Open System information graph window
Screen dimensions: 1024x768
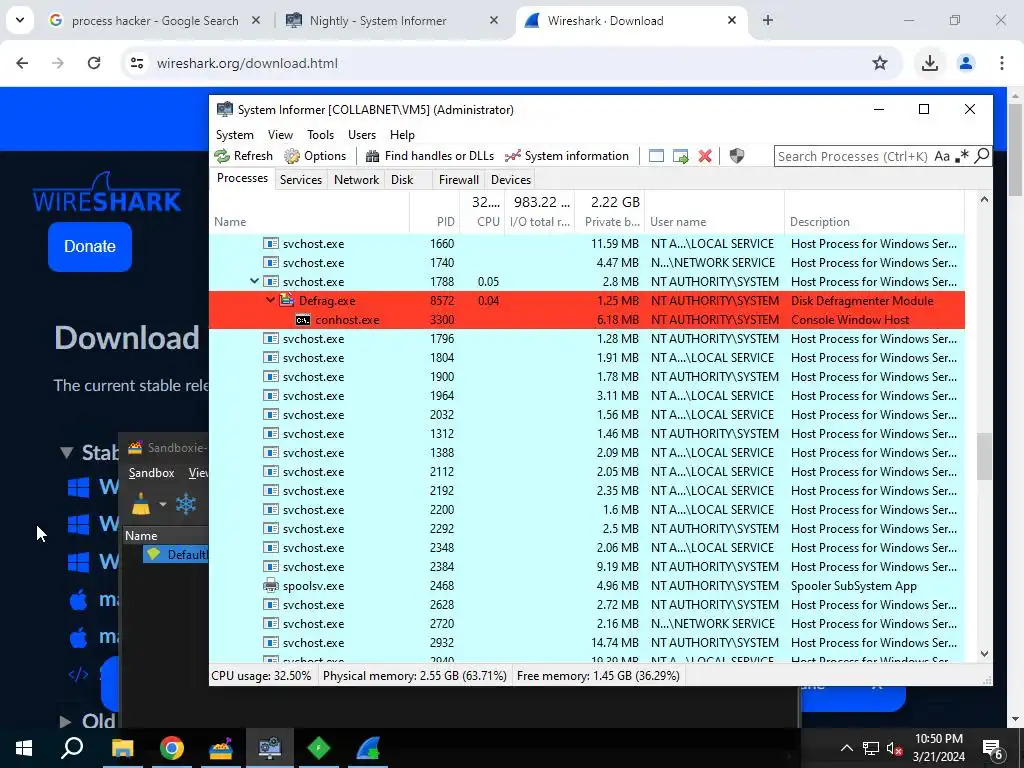[567, 156]
